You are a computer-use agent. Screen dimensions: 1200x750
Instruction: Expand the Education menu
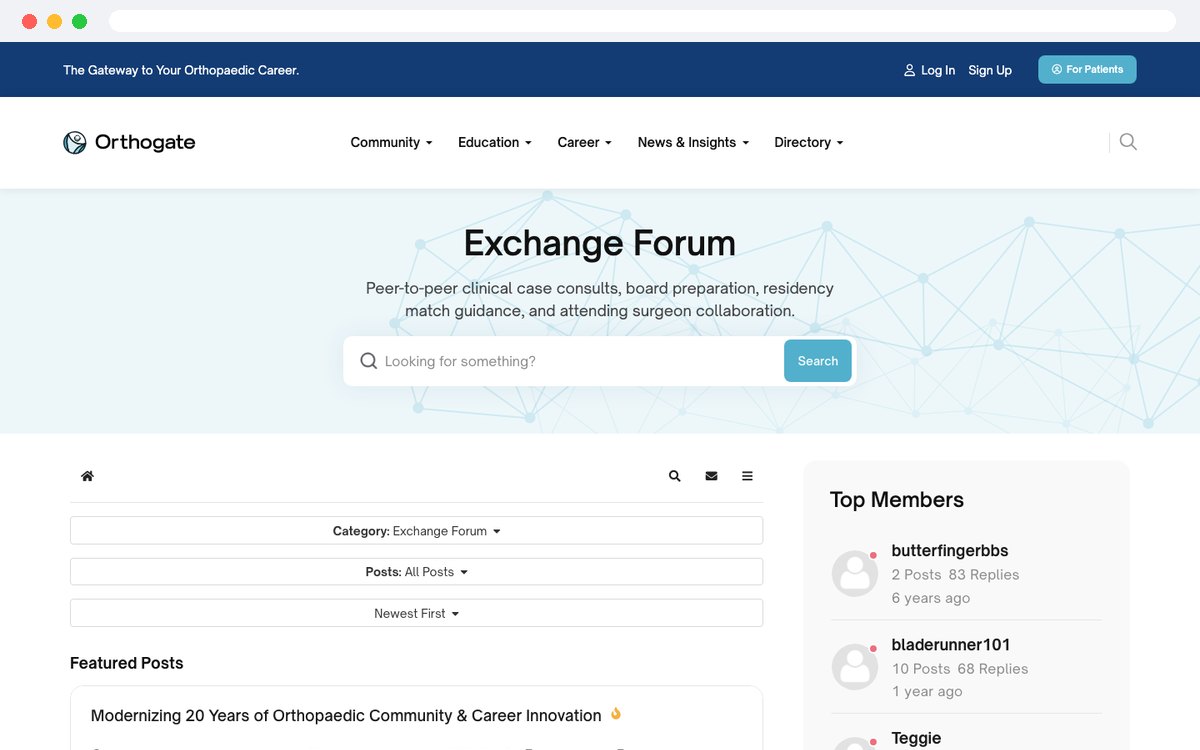(x=495, y=142)
